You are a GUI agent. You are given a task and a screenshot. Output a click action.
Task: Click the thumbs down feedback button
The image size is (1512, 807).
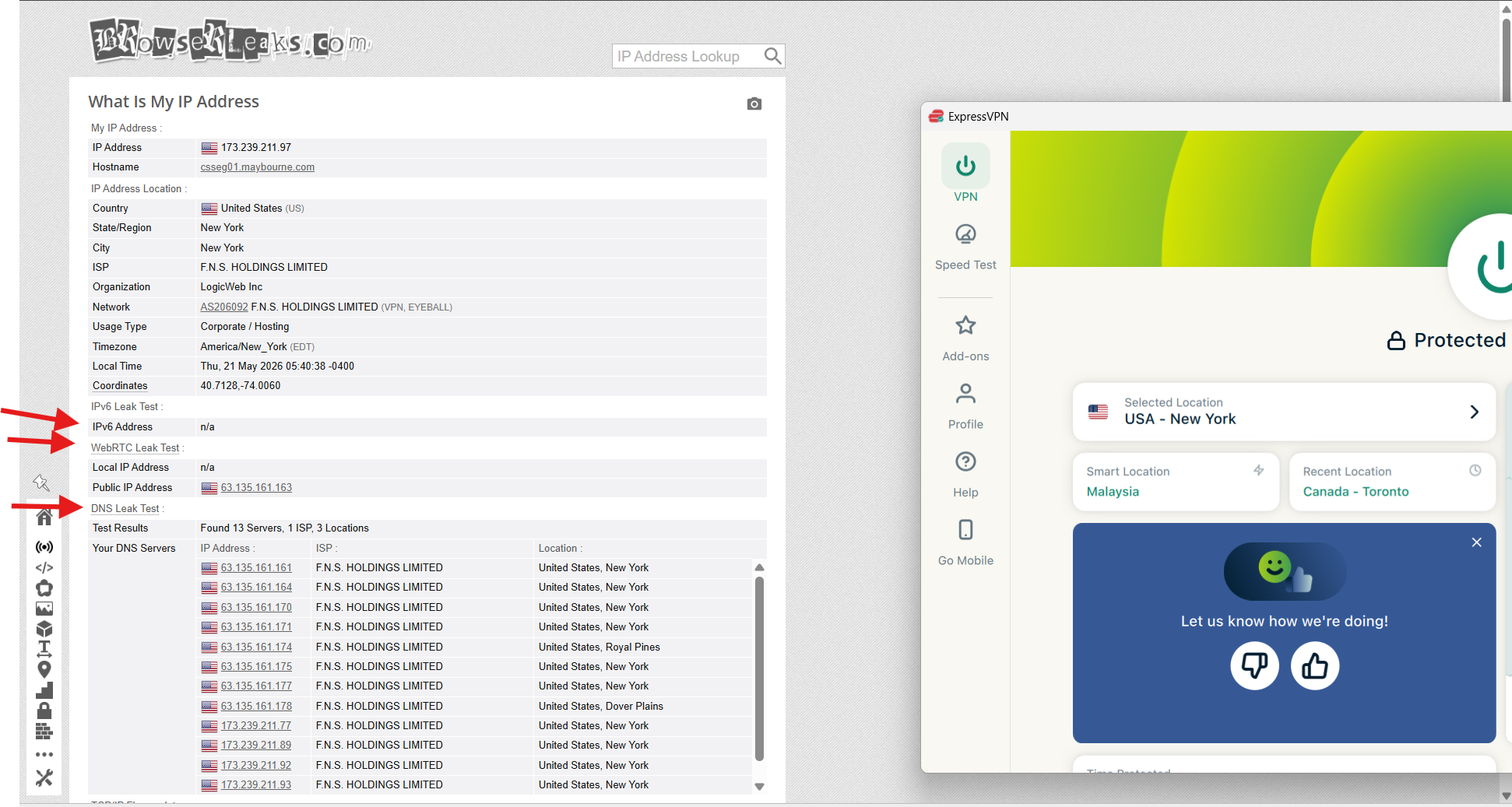point(1254,665)
